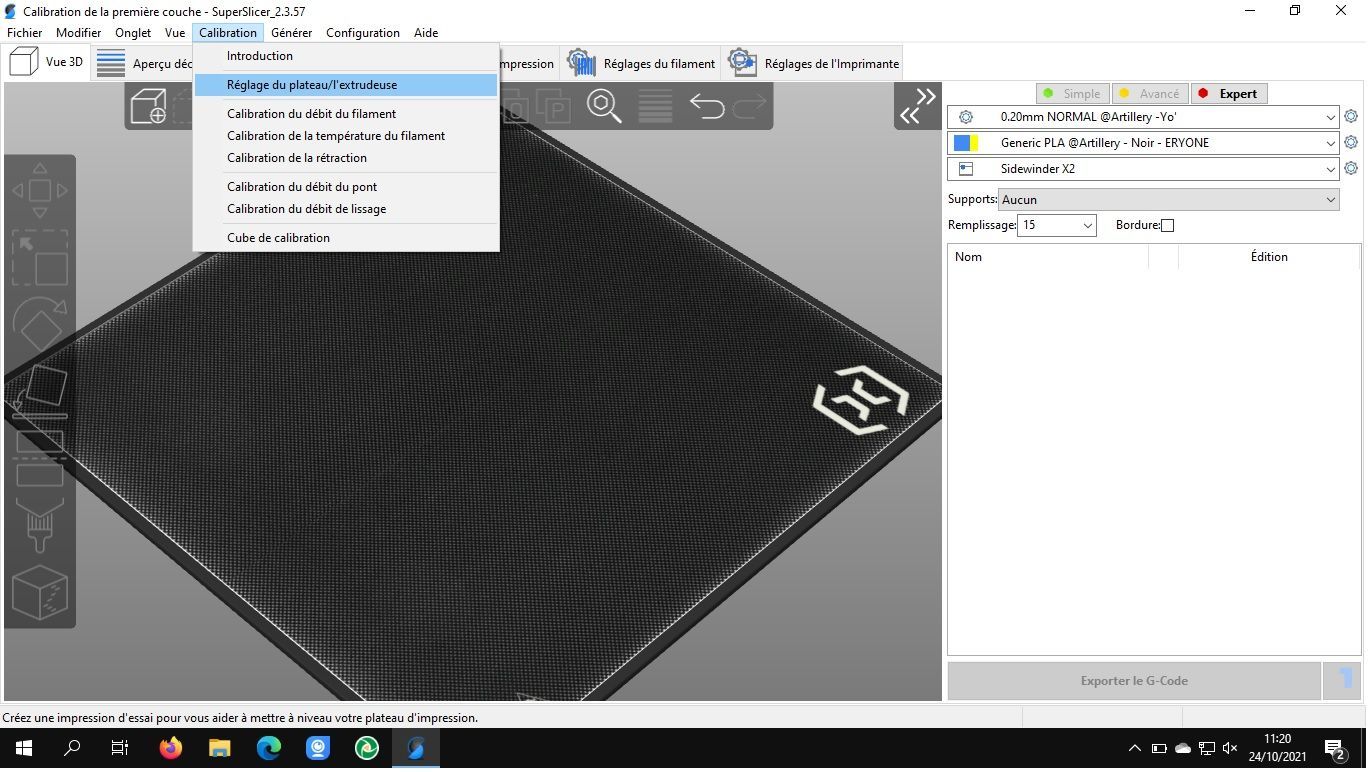Open print settings via gear beside 0.20mm NORMAL
This screenshot has height=772, width=1368.
(1351, 117)
